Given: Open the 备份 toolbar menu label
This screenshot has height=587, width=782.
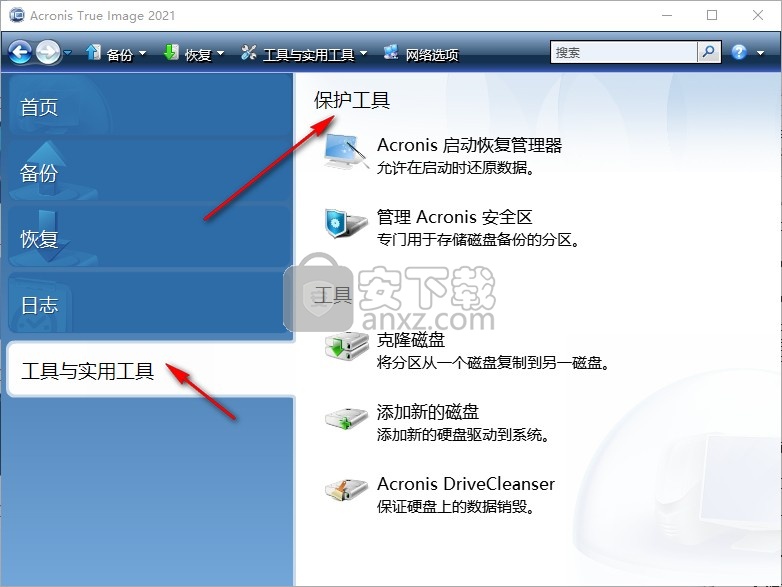Looking at the screenshot, I should (120, 54).
